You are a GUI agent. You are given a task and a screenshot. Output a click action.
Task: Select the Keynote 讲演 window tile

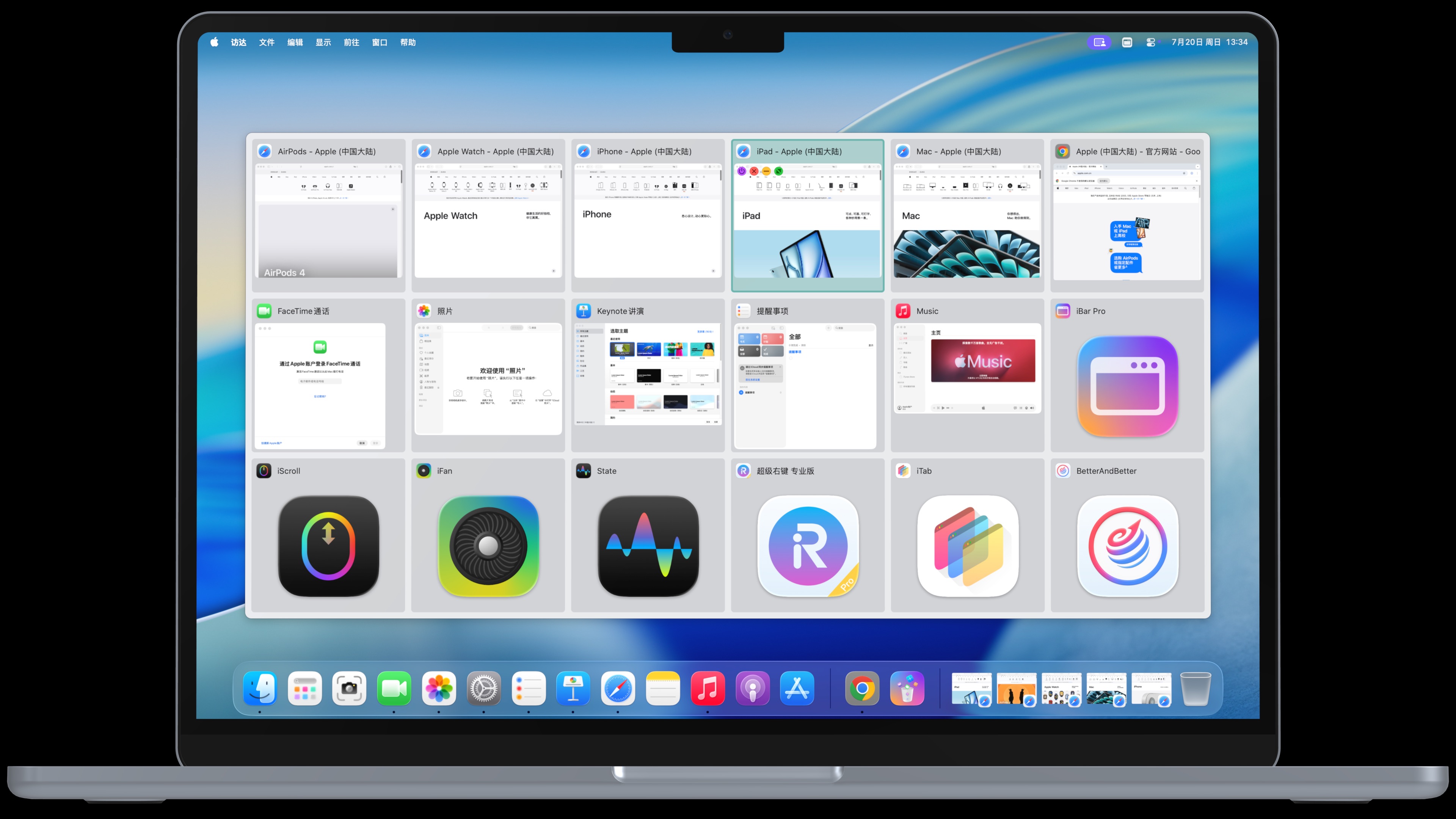pyautogui.click(x=648, y=375)
